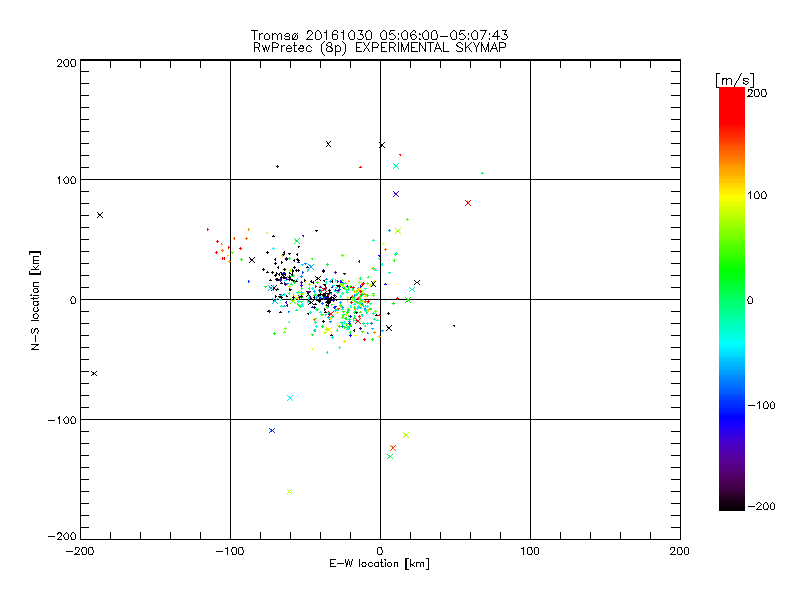
Task: Click the red X marker in upper-right quadrant
Action: 468,203
